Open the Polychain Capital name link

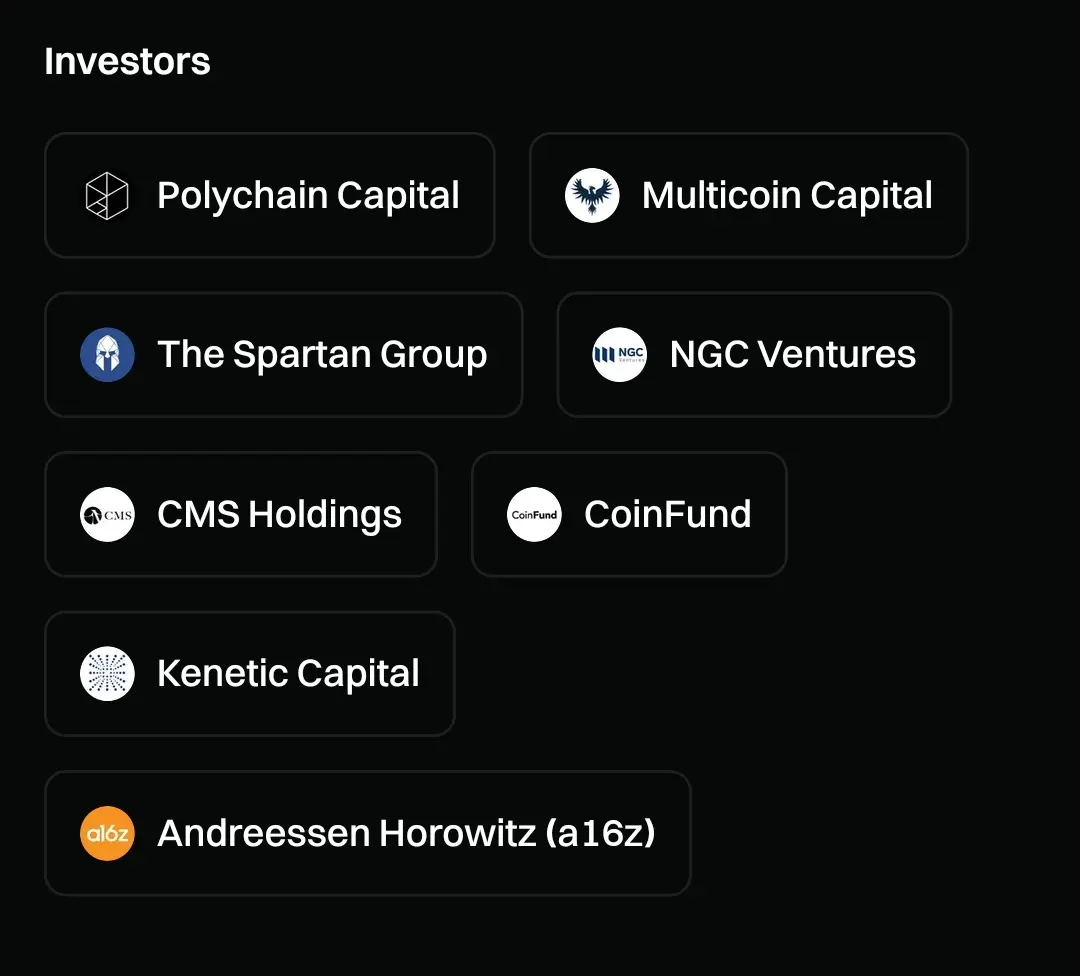tap(308, 195)
